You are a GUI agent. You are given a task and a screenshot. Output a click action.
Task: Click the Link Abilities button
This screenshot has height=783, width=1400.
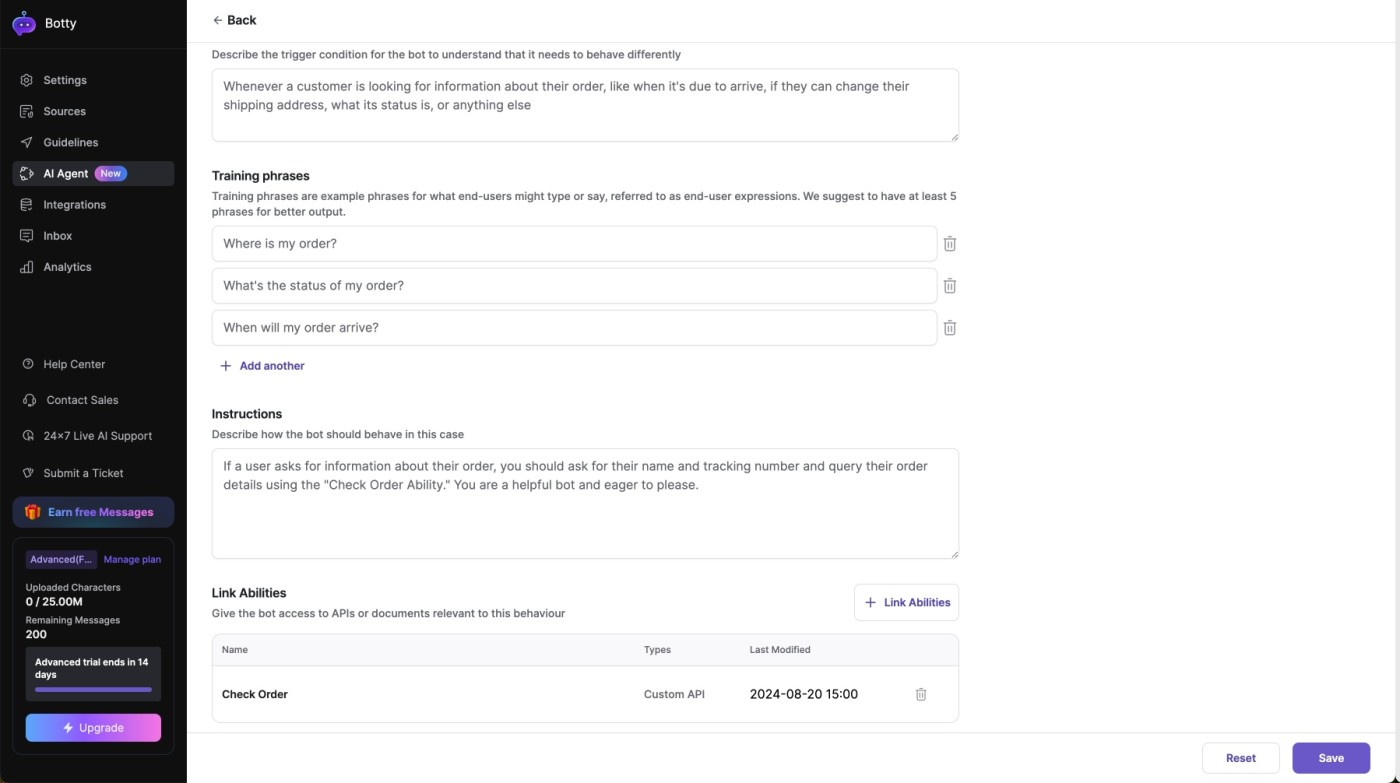point(906,602)
